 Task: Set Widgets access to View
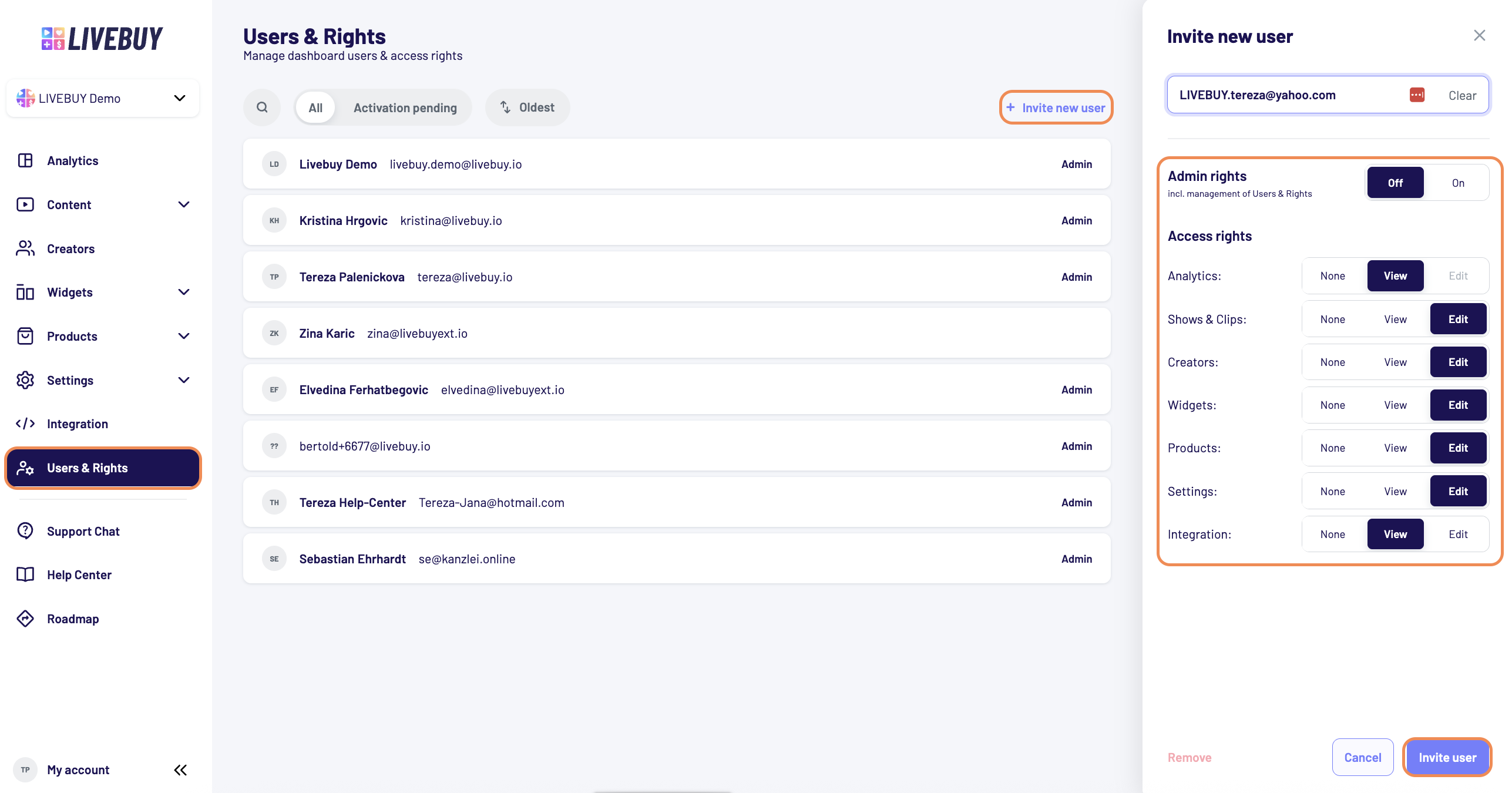point(1396,405)
